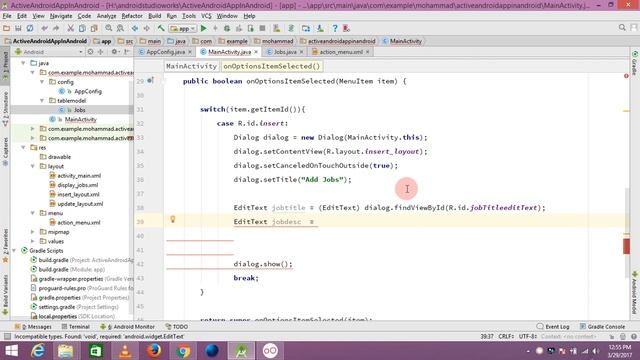Open the run configuration 'app' dropdown
The width and height of the screenshot is (640, 360).
click(183, 29)
